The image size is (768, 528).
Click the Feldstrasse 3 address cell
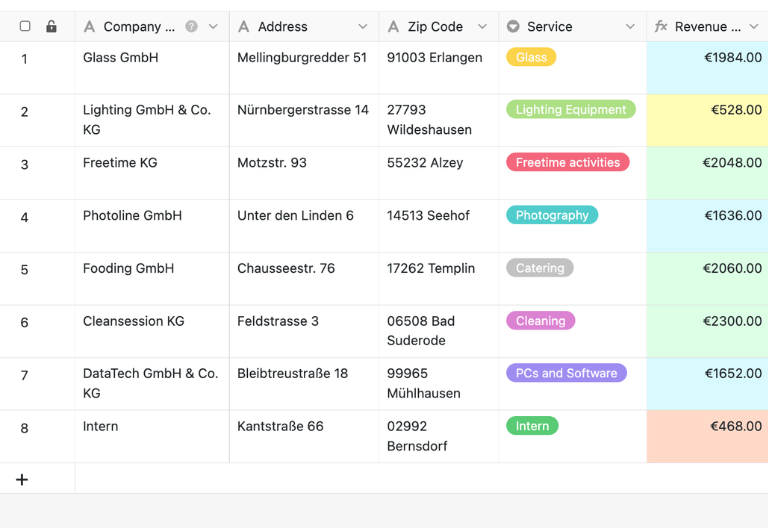pos(304,332)
